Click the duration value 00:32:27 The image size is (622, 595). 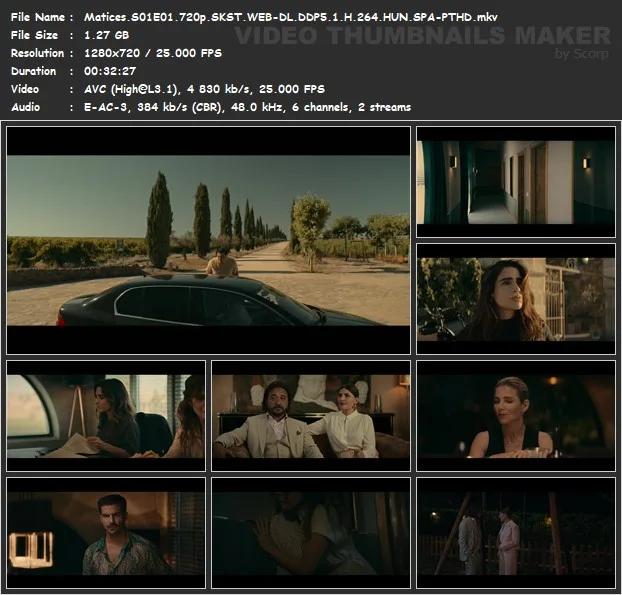[110, 71]
